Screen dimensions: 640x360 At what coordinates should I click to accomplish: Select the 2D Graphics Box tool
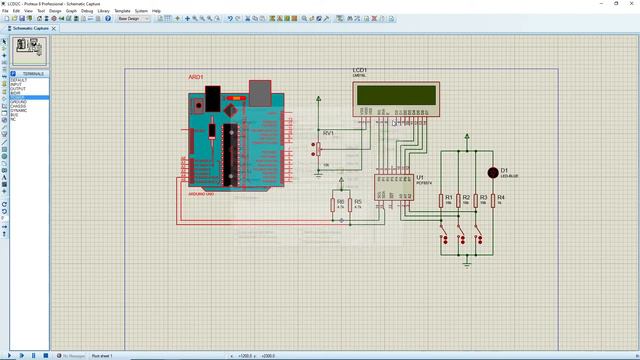(x=4, y=149)
